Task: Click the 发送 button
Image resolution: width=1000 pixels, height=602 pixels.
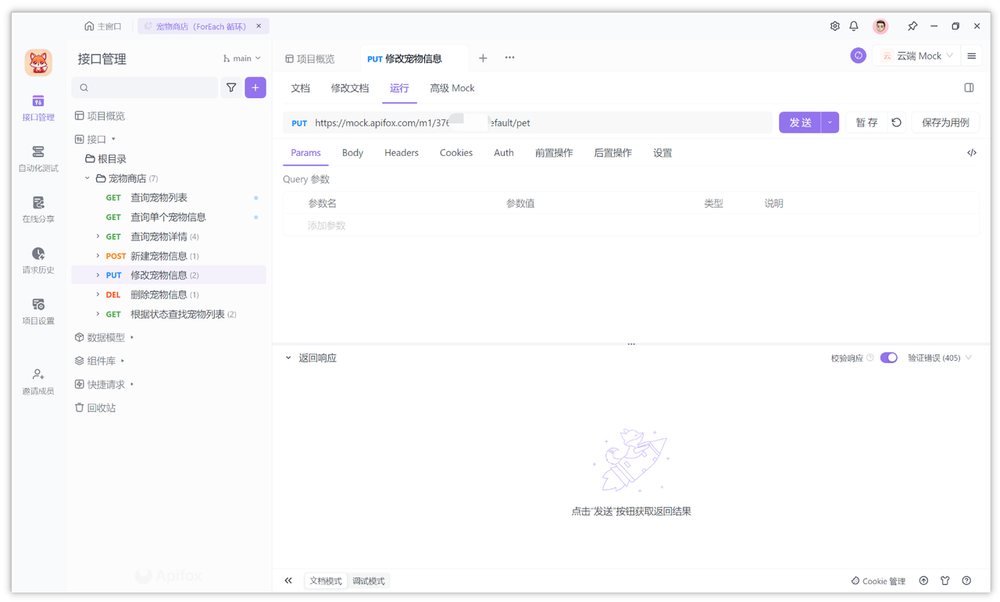Action: 799,122
